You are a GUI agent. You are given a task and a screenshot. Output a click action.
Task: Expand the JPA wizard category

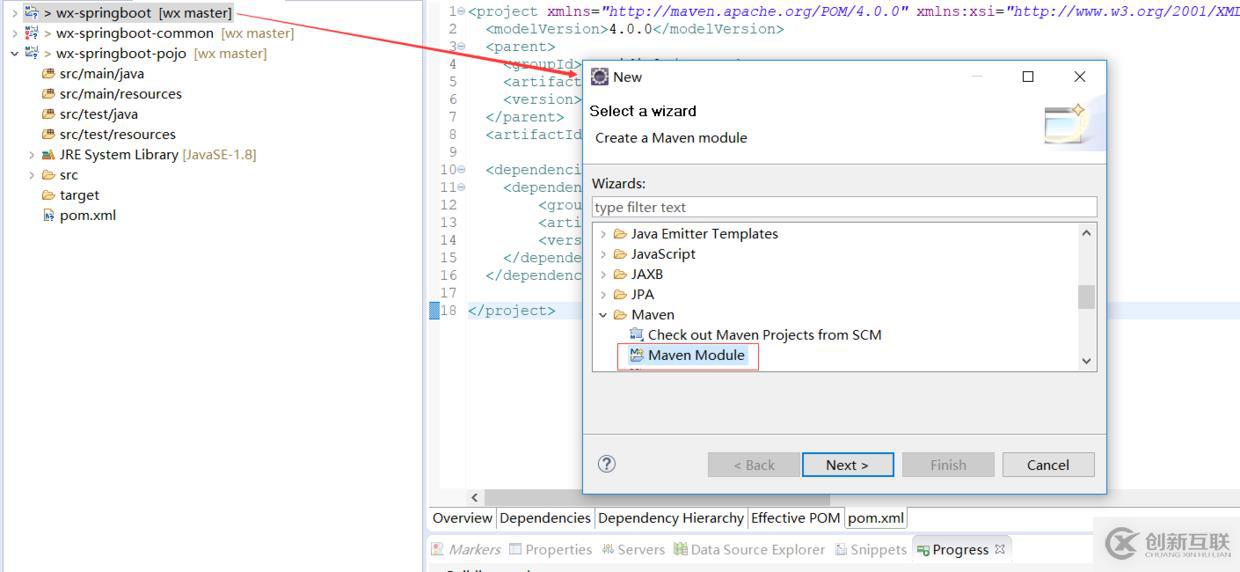click(603, 294)
